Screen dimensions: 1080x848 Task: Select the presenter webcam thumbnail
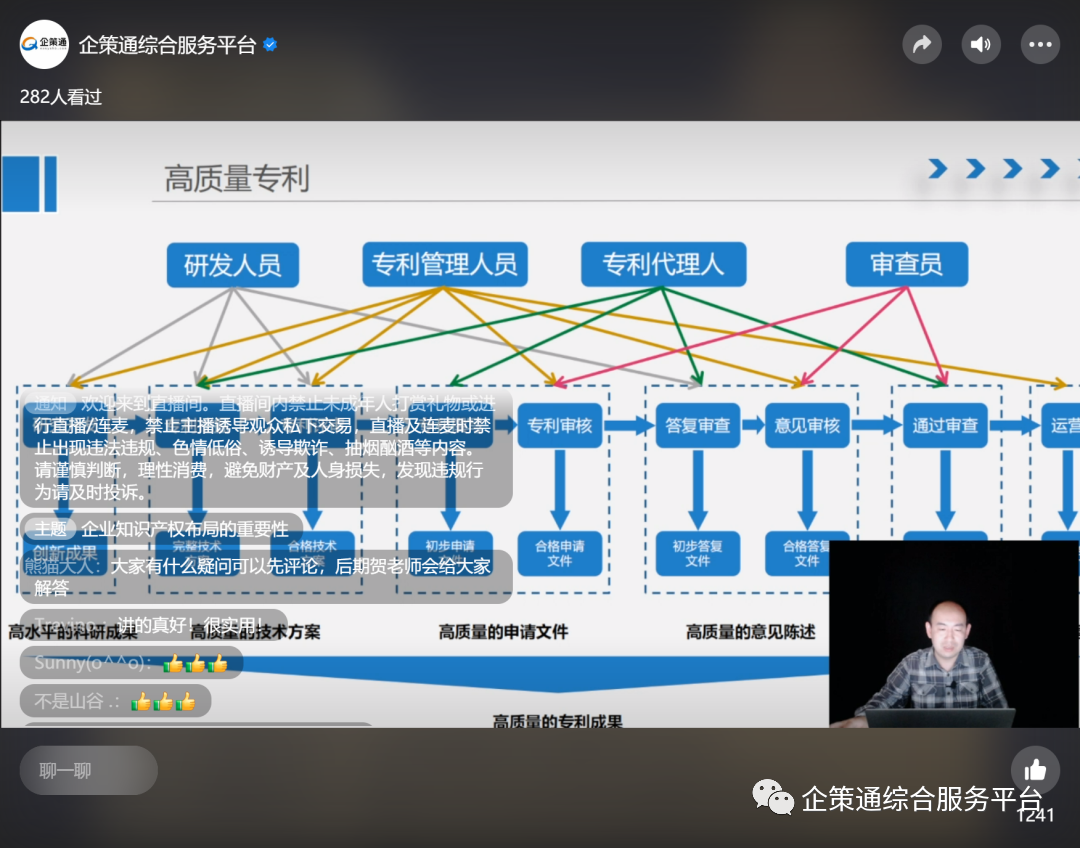pos(953,634)
